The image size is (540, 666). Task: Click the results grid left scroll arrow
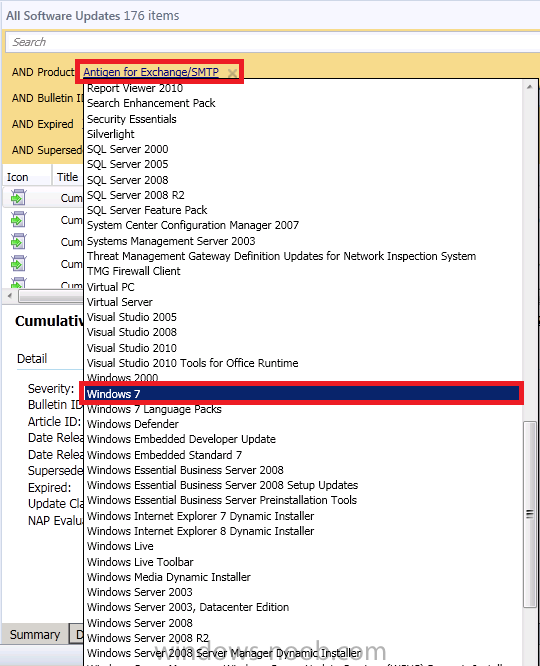(9, 296)
